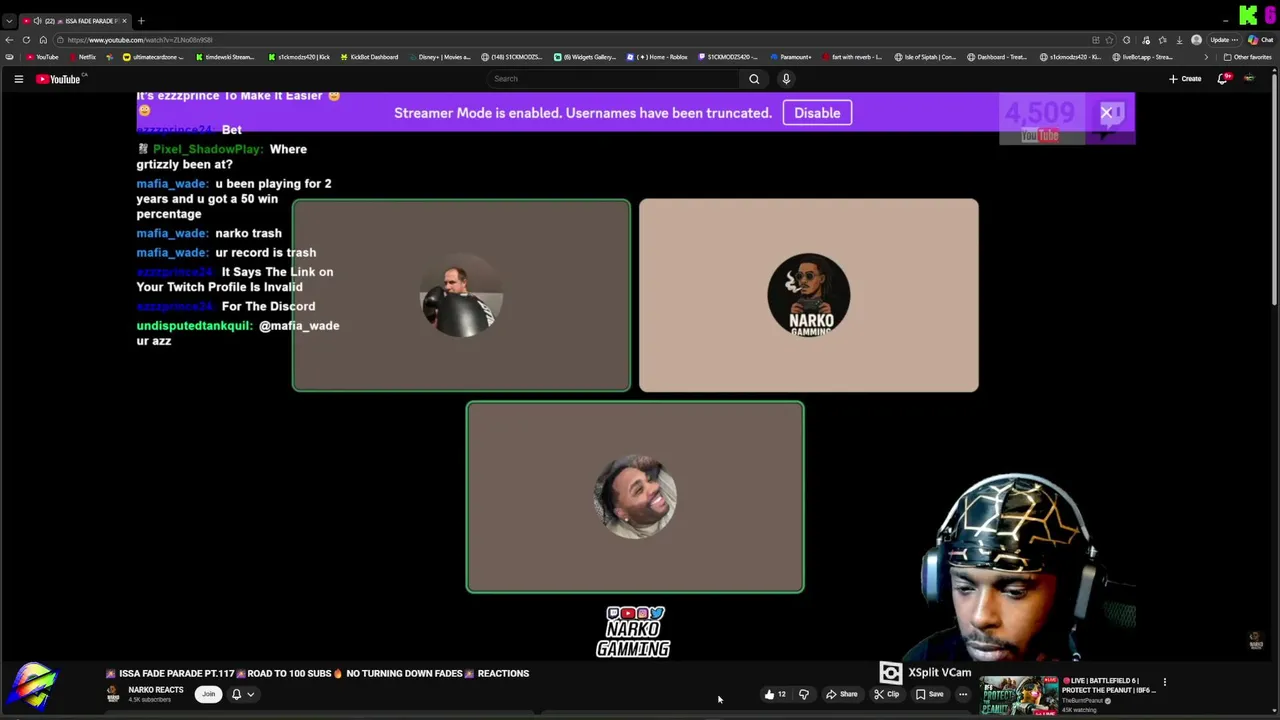The width and height of the screenshot is (1280, 720).
Task: Open the tab search dropdown arrow
Action: [x=9, y=21]
